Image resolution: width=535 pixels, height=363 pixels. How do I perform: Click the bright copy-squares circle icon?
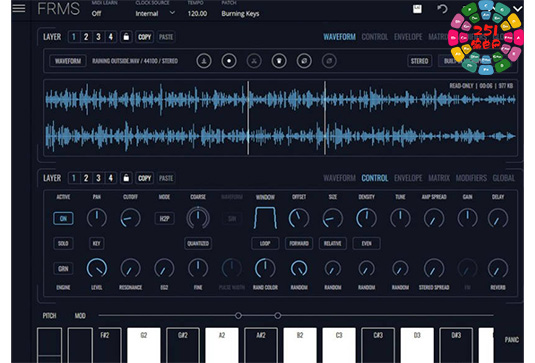pyautogui.click(x=304, y=61)
